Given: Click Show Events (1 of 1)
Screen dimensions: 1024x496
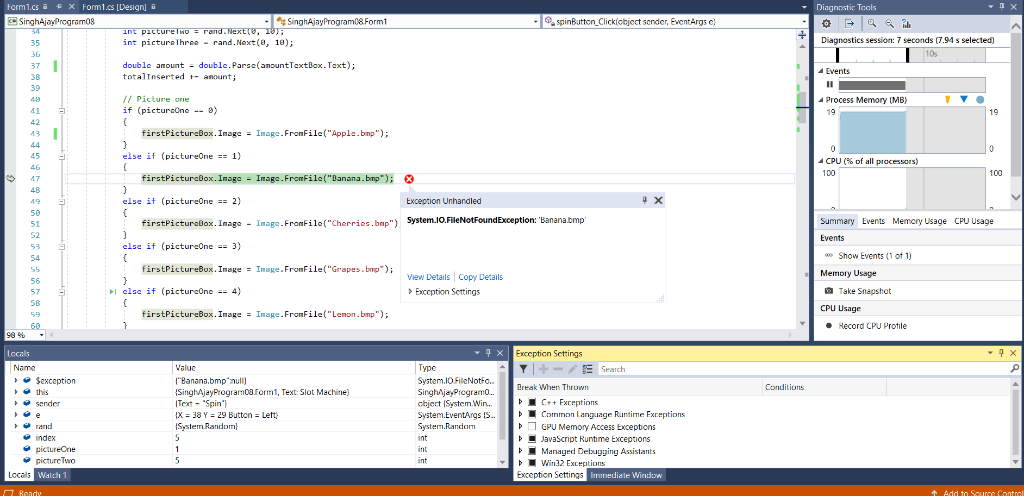Looking at the screenshot, I should coord(874,256).
